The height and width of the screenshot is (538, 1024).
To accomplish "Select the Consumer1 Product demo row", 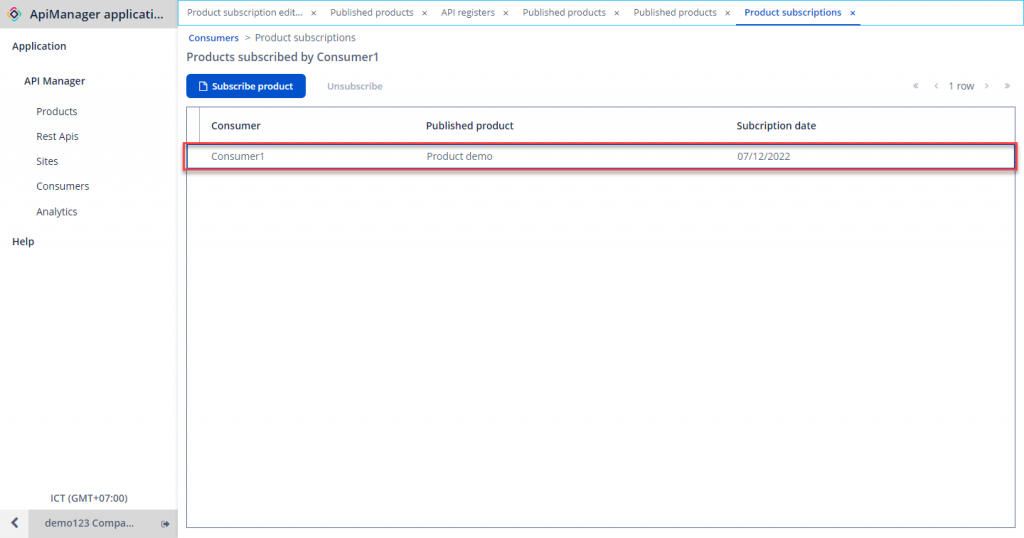I will [600, 156].
